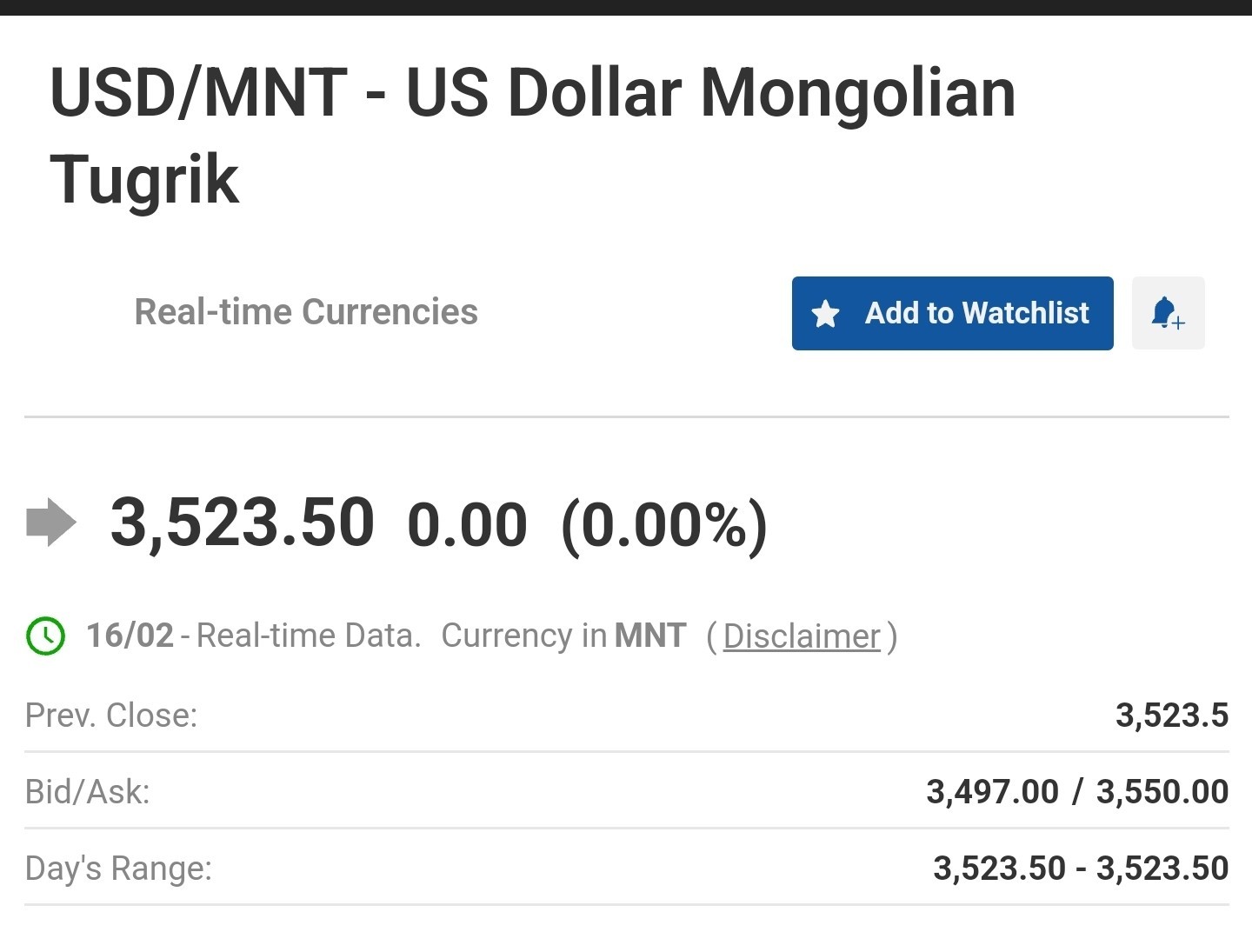Click the Day's Range values

coord(1081,869)
